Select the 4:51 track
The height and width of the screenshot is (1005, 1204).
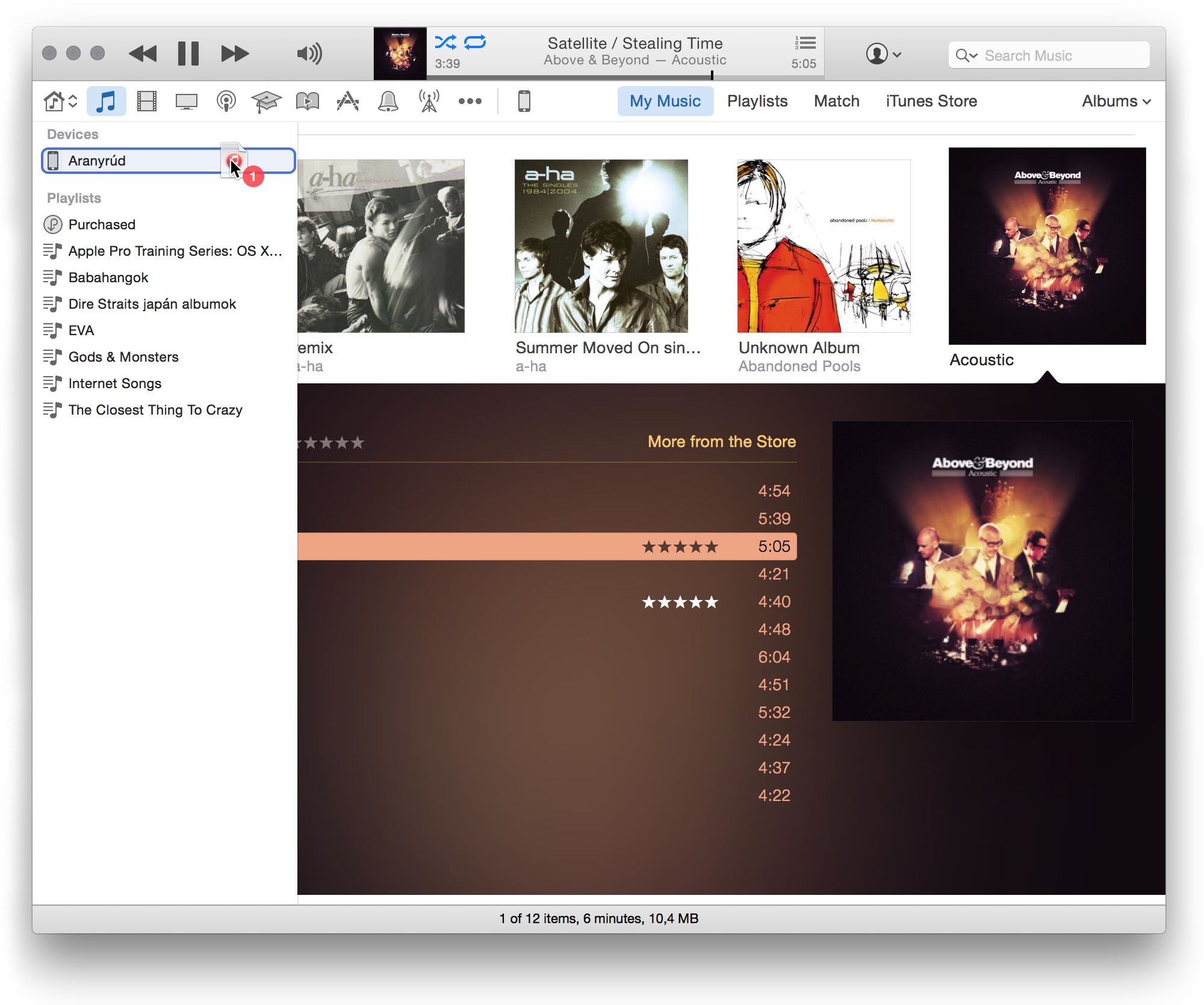coord(547,685)
